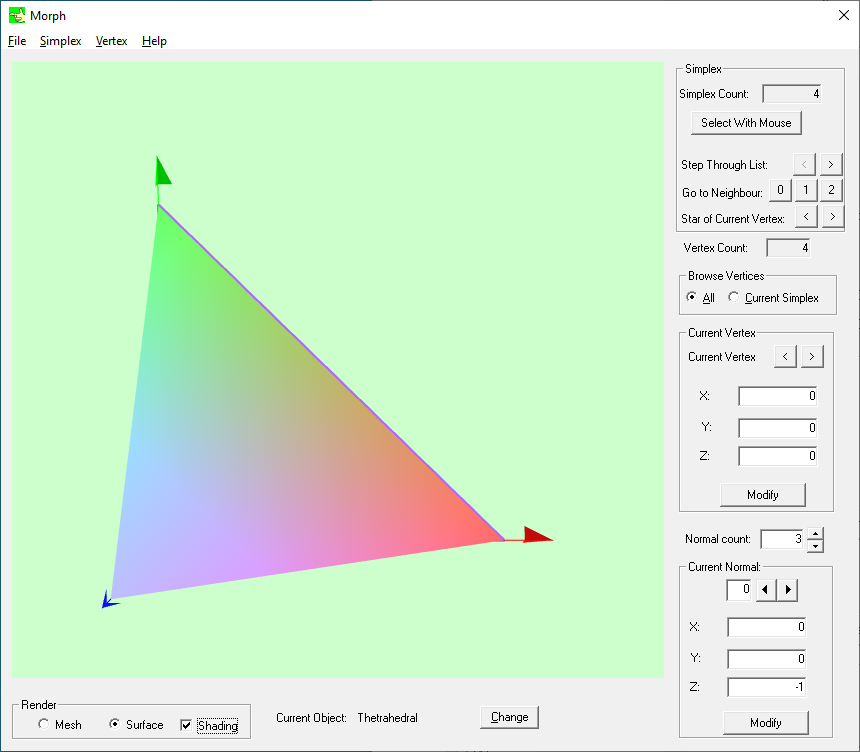
Task: Open the File menu
Action: click(x=17, y=41)
